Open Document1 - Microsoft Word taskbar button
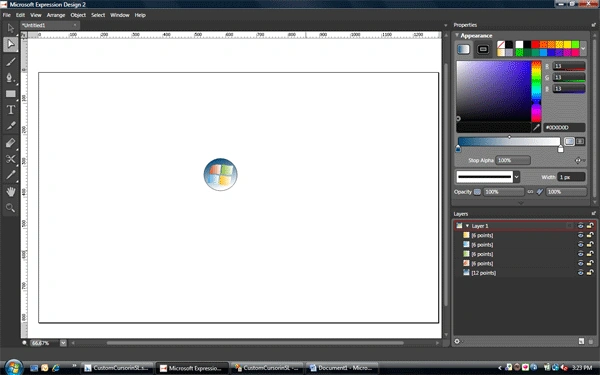The height and width of the screenshot is (375, 600). (x=342, y=368)
